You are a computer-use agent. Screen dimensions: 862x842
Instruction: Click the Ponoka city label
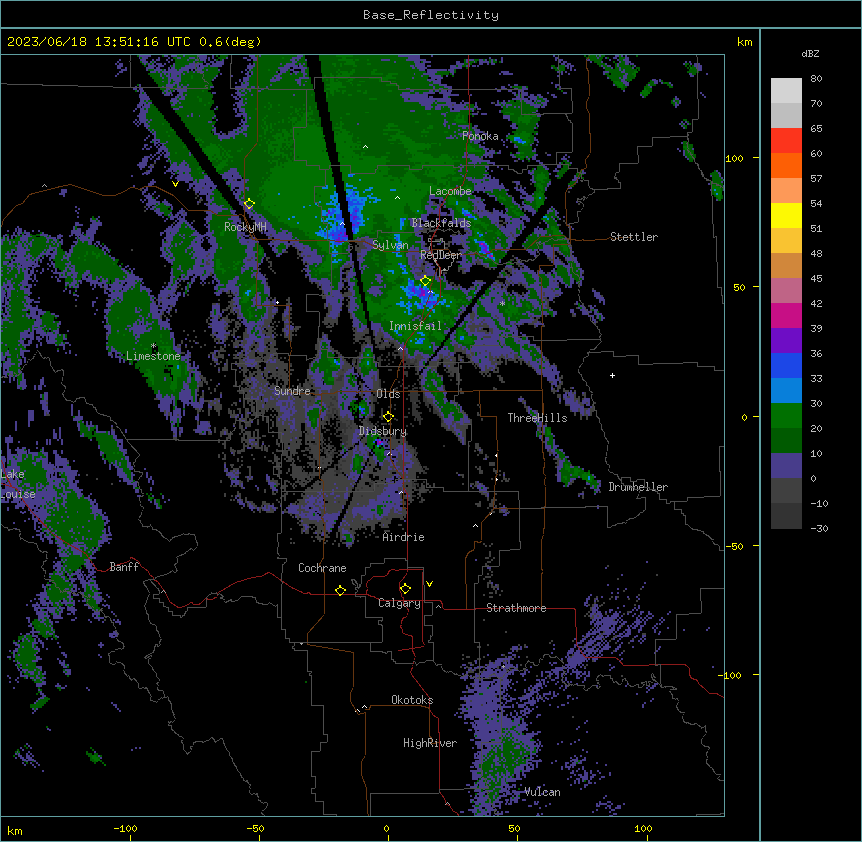[x=480, y=136]
